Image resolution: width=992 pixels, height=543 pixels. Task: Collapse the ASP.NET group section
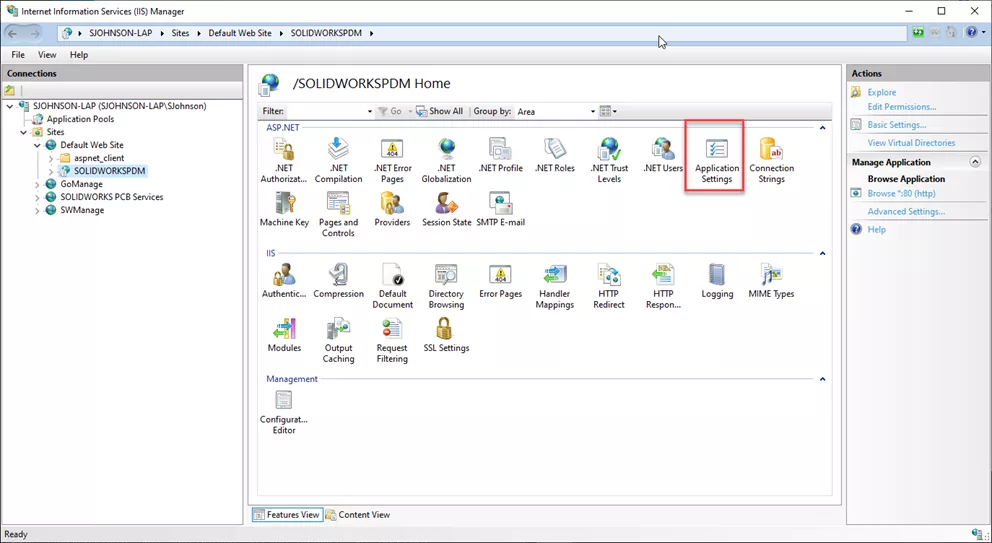click(x=822, y=128)
